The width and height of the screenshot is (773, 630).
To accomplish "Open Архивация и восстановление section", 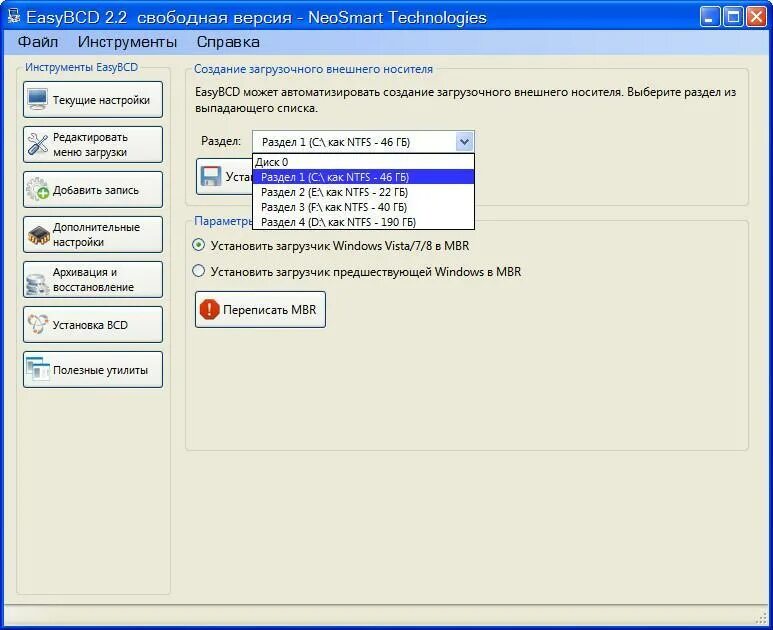I will (x=93, y=280).
